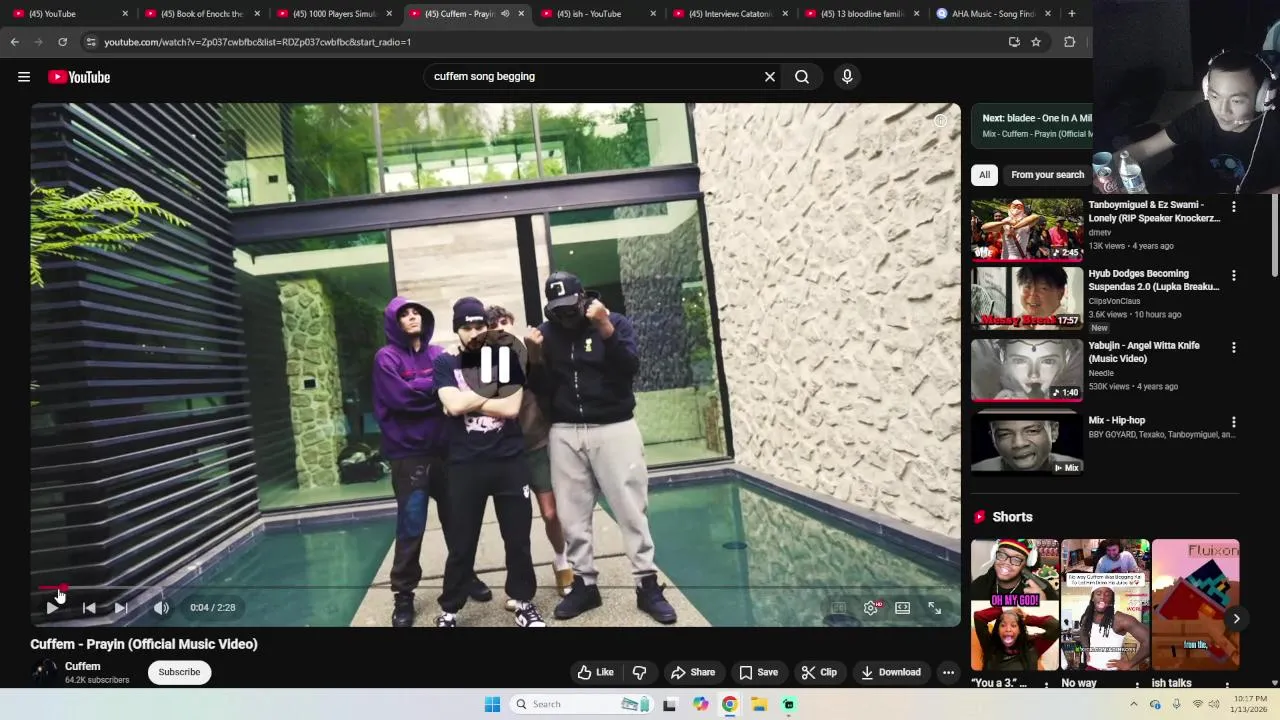Open the Mix - Hip-hop playlist
1280x720 pixels.
[x=1116, y=421]
